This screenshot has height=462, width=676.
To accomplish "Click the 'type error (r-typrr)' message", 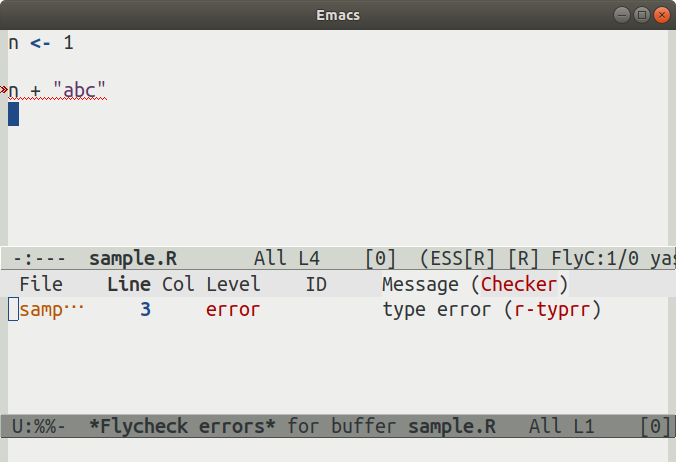I will [x=491, y=310].
